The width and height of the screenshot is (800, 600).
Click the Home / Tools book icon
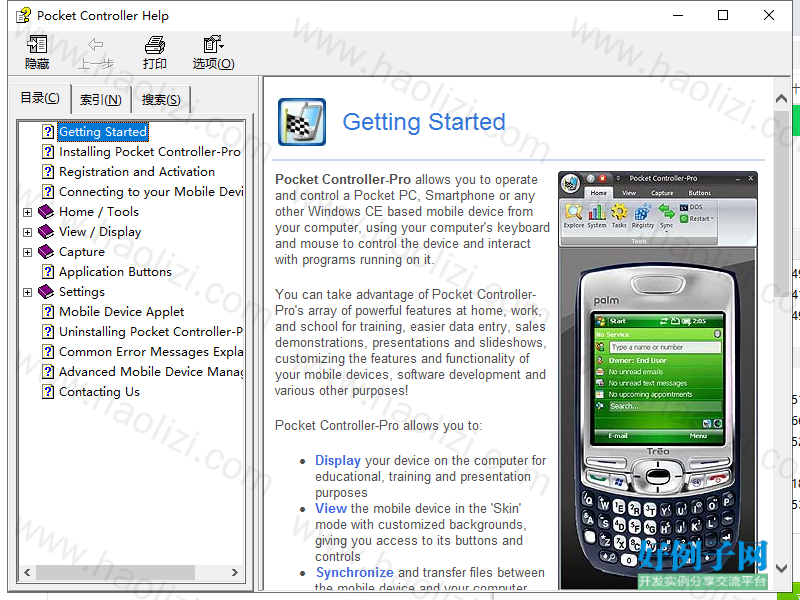tap(46, 211)
